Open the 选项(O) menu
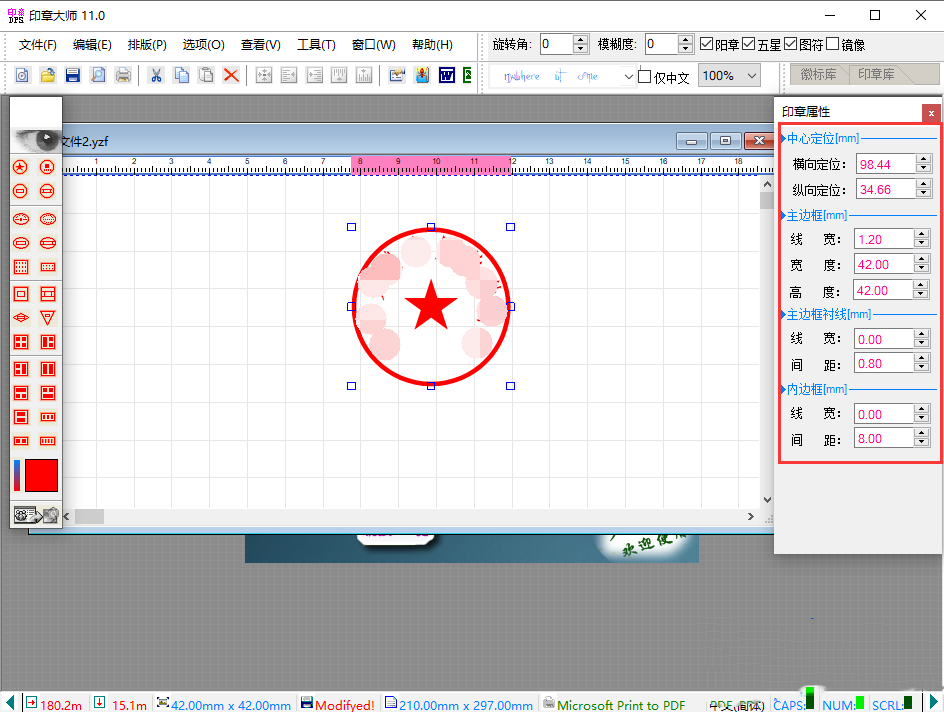 [203, 45]
